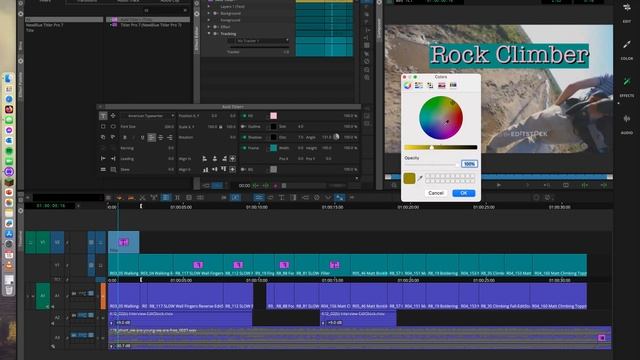Open the Effects workspace
The image size is (640, 360).
627,87
